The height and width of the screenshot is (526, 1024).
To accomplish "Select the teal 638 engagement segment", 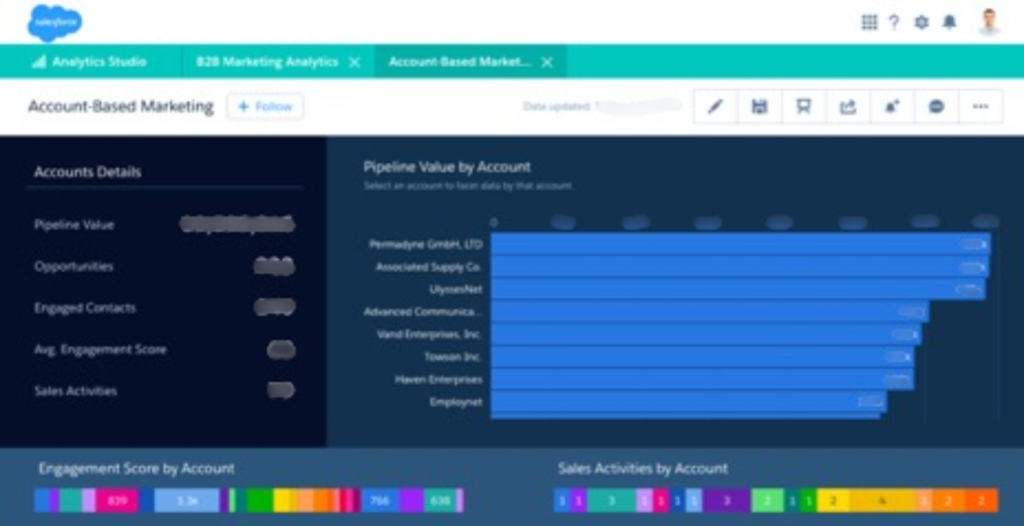I will point(440,501).
